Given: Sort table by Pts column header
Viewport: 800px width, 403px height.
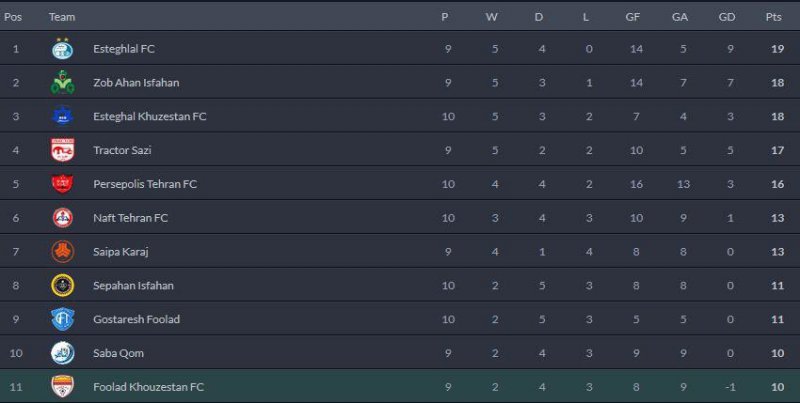Looking at the screenshot, I should pos(773,17).
